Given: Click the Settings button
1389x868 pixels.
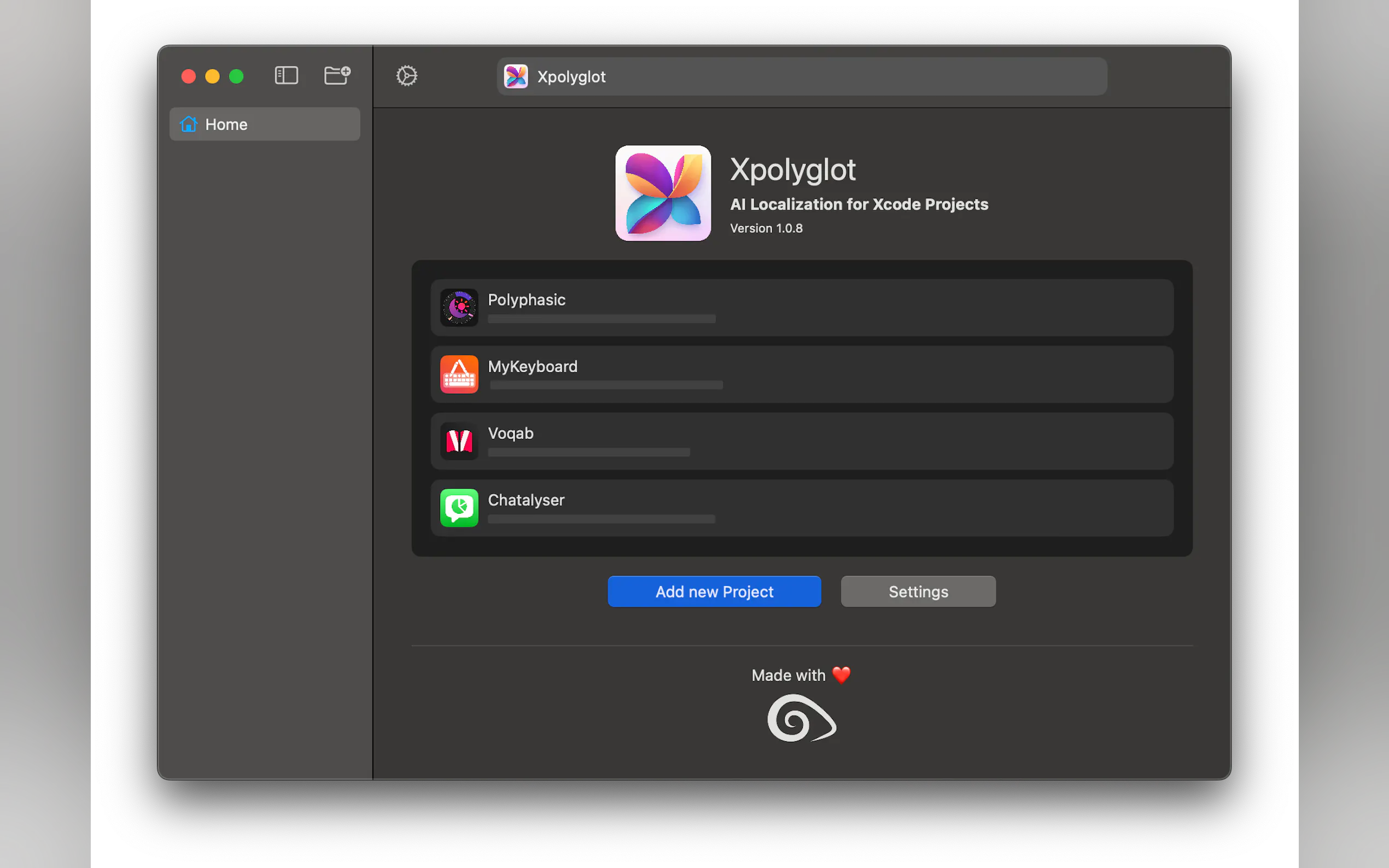Looking at the screenshot, I should (918, 591).
